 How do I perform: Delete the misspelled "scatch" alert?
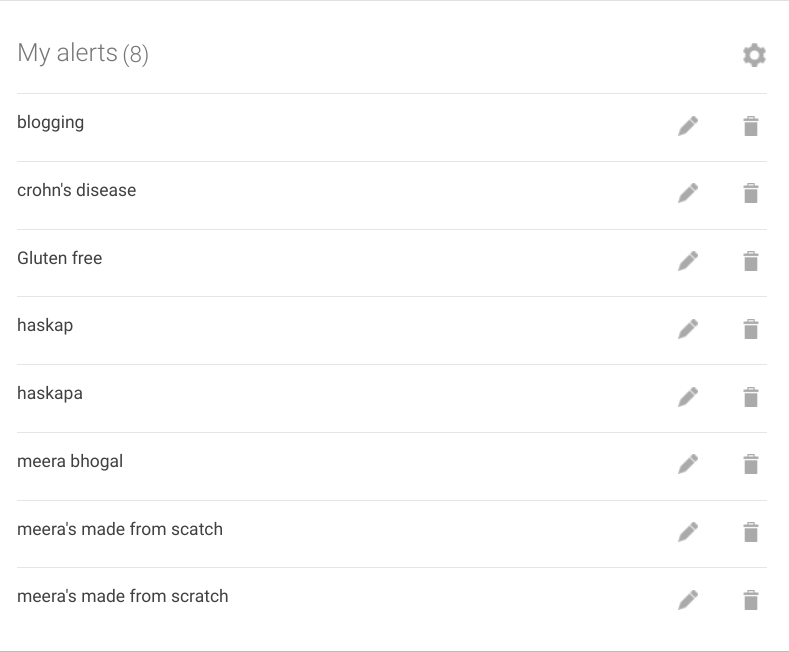pos(751,532)
